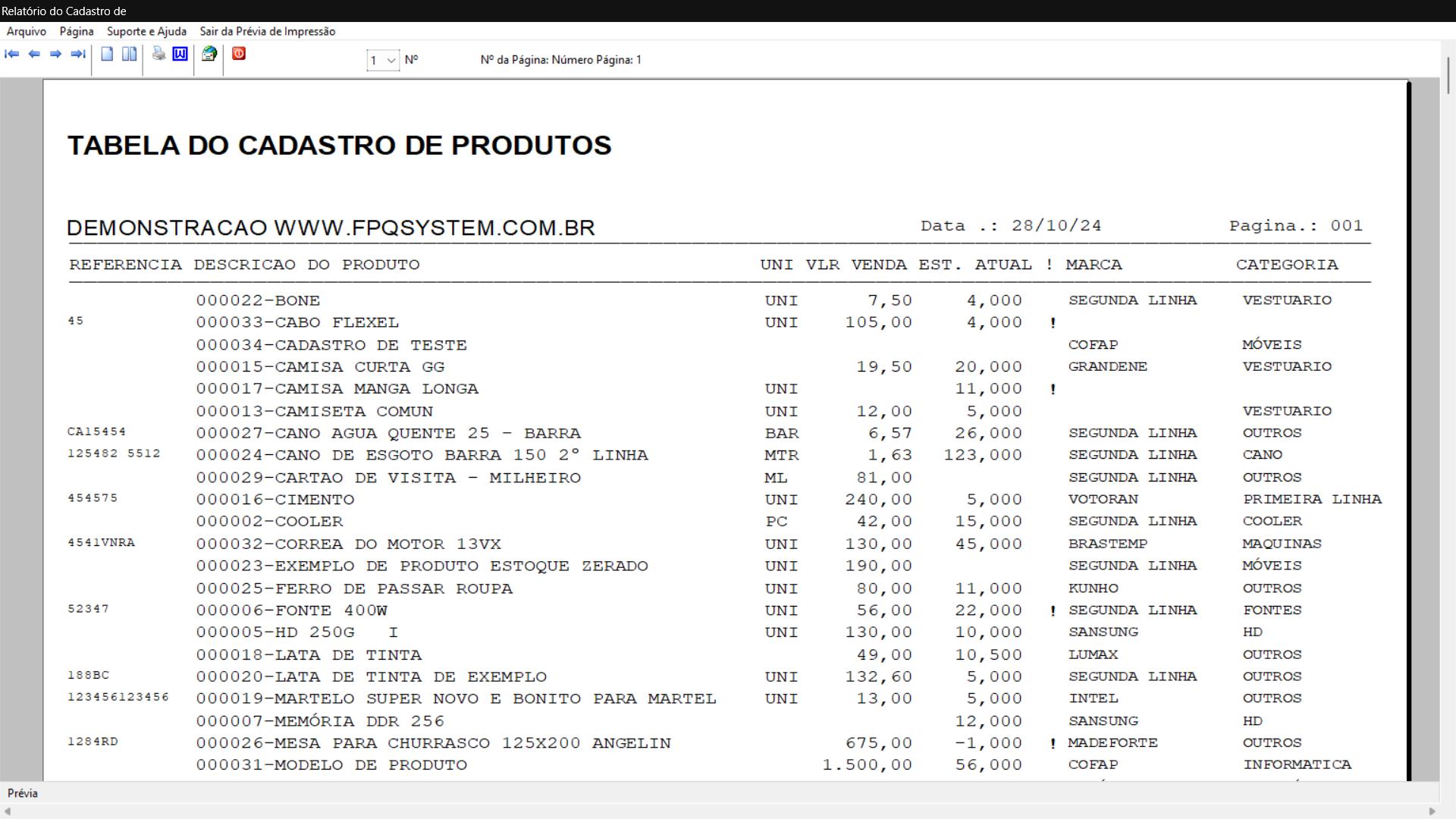The width and height of the screenshot is (1456, 819).
Task: Switch to two-page view icon
Action: point(130,54)
